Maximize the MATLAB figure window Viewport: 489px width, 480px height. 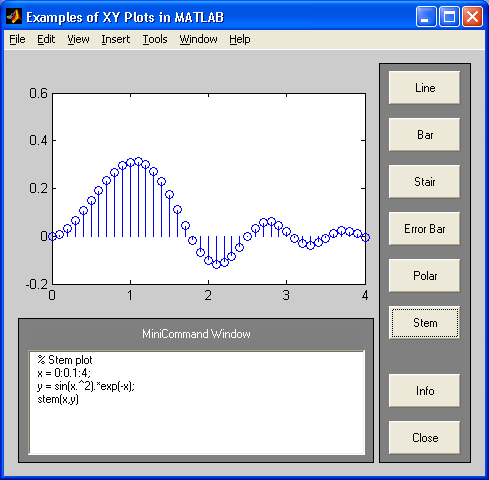pos(449,16)
